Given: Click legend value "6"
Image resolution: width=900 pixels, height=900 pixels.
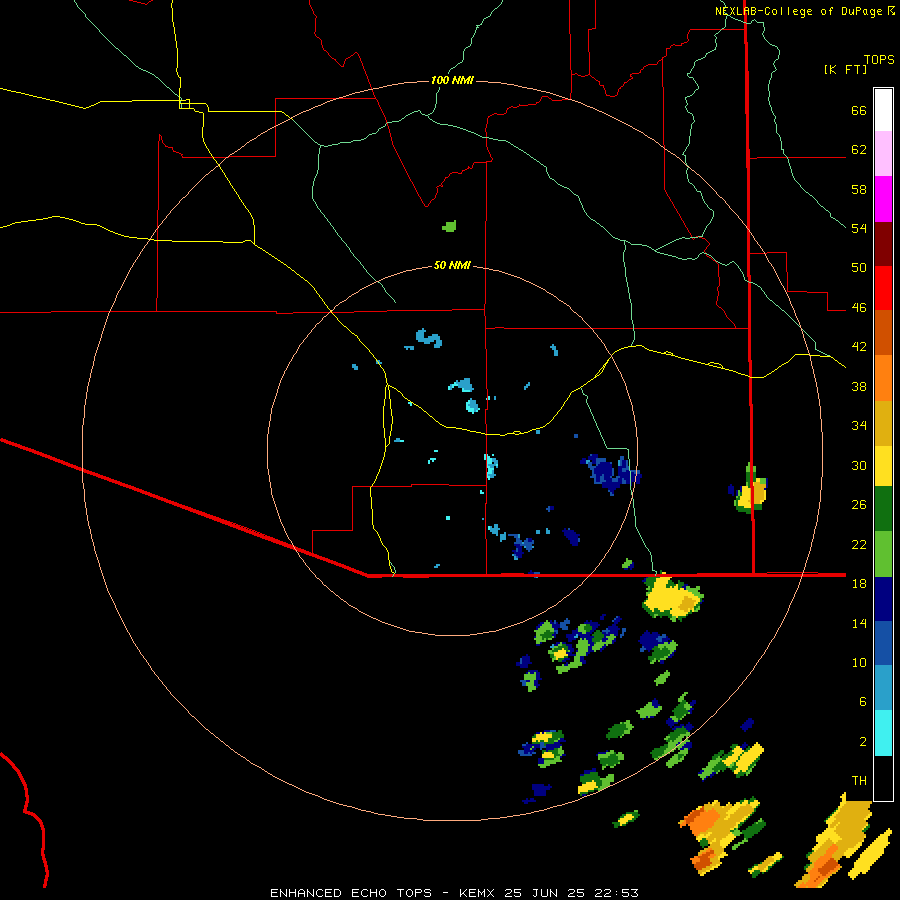Looking at the screenshot, I should coord(863,701).
